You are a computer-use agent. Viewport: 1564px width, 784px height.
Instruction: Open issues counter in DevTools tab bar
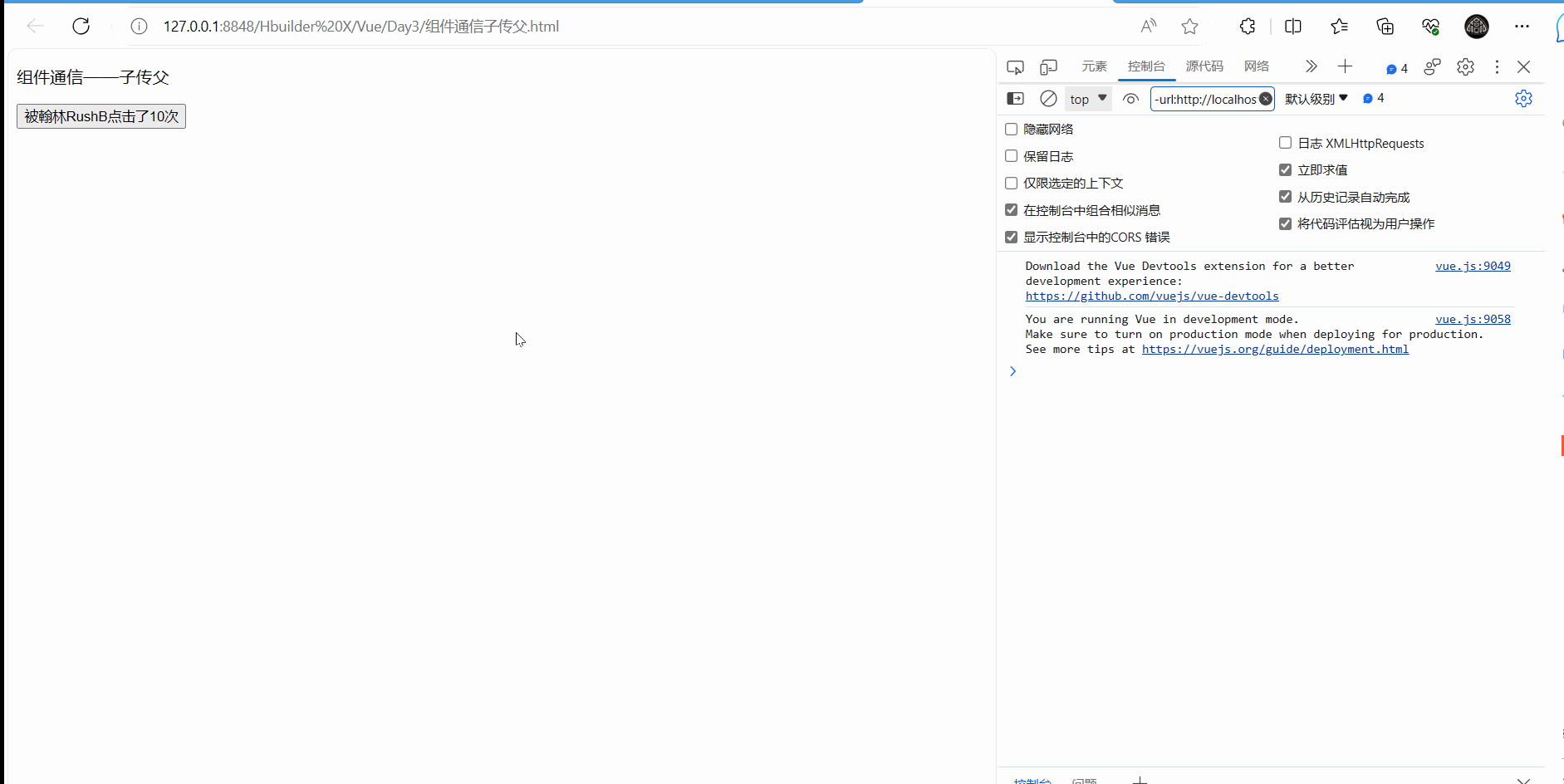tap(1397, 68)
